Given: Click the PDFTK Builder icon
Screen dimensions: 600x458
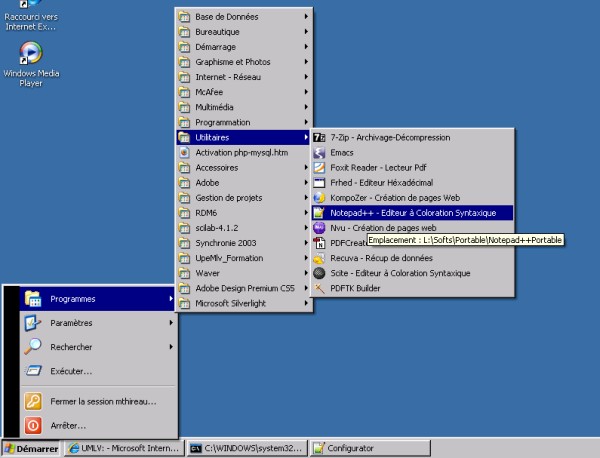Looking at the screenshot, I should [320, 288].
